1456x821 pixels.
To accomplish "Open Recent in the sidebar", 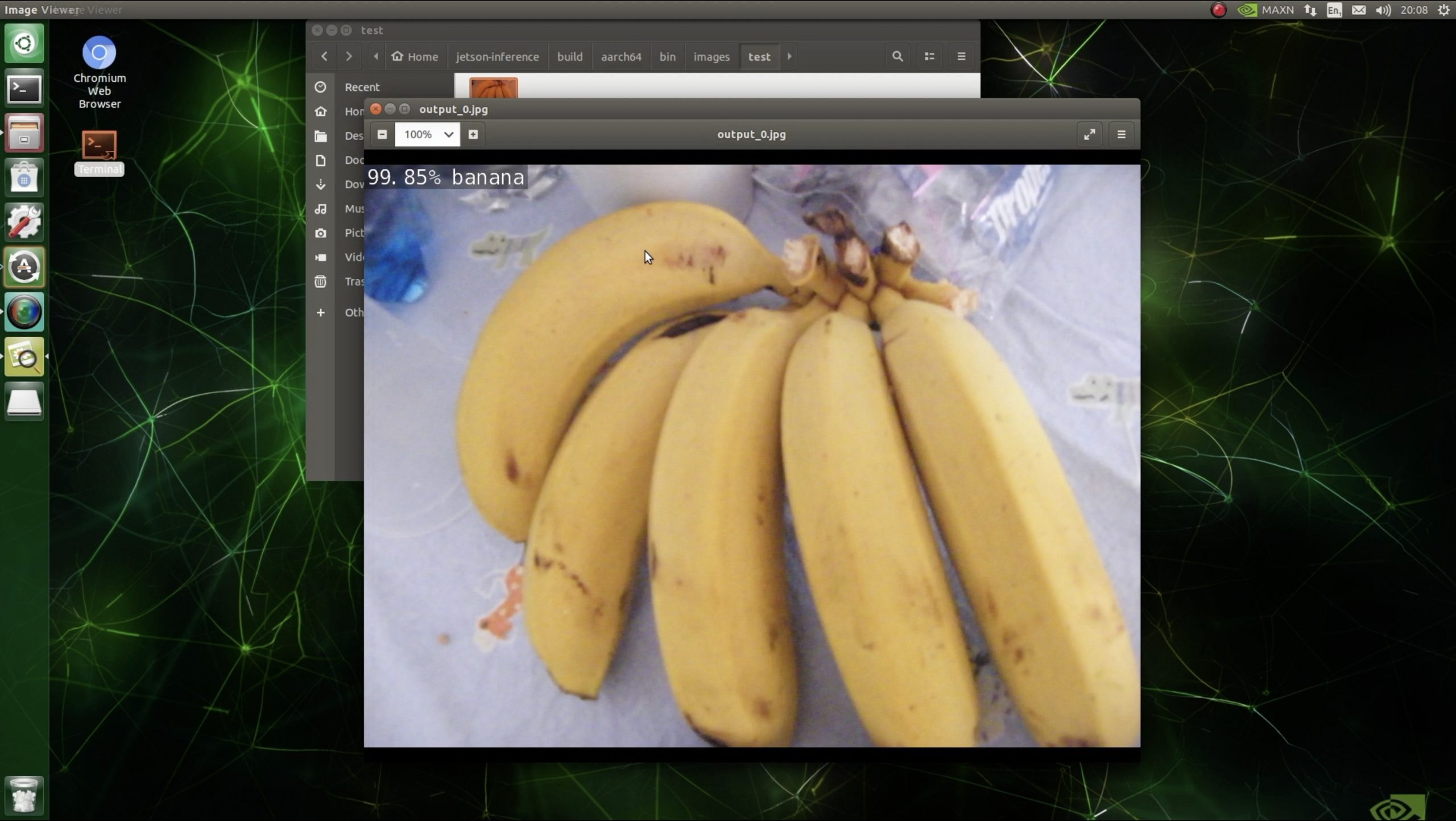I will (x=362, y=87).
